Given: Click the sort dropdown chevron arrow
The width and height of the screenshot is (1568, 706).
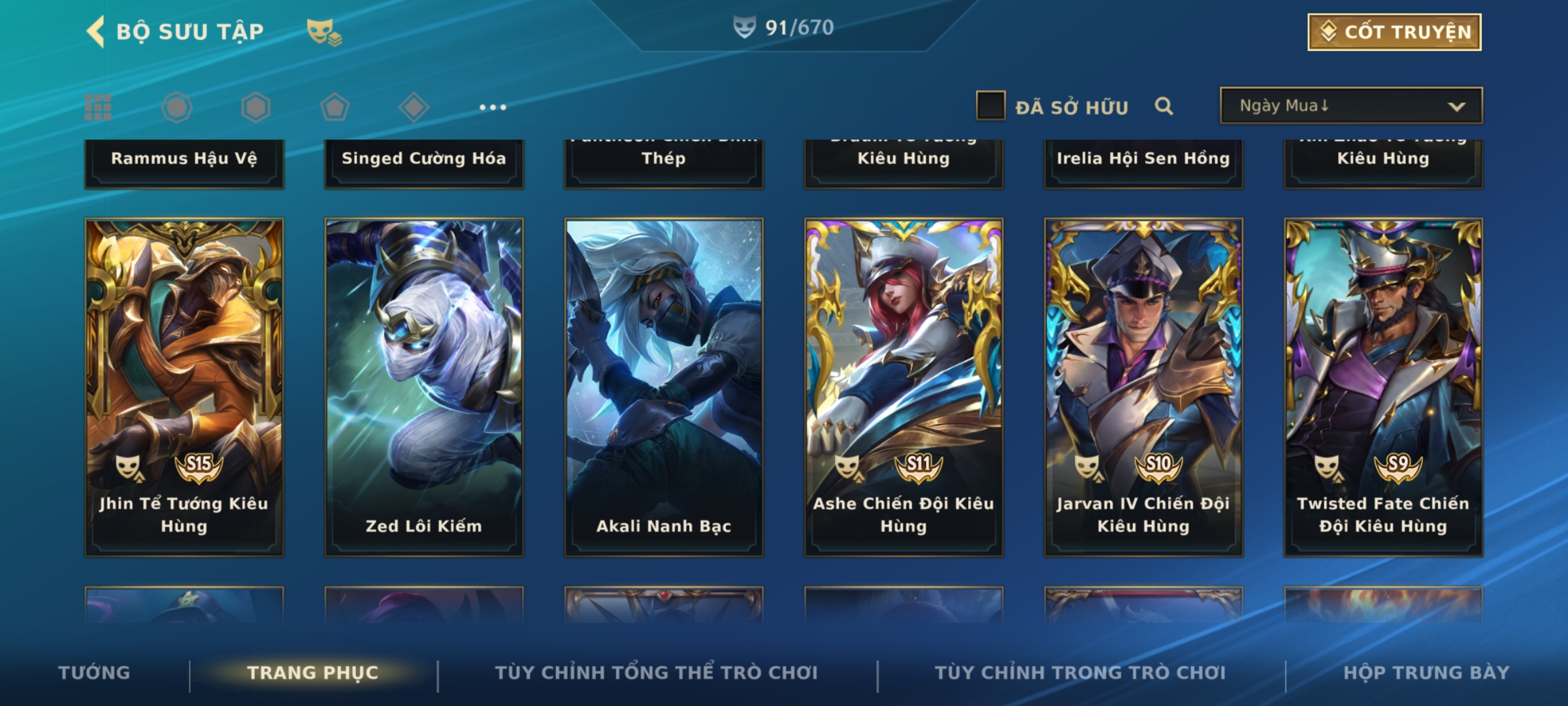Looking at the screenshot, I should coord(1456,107).
